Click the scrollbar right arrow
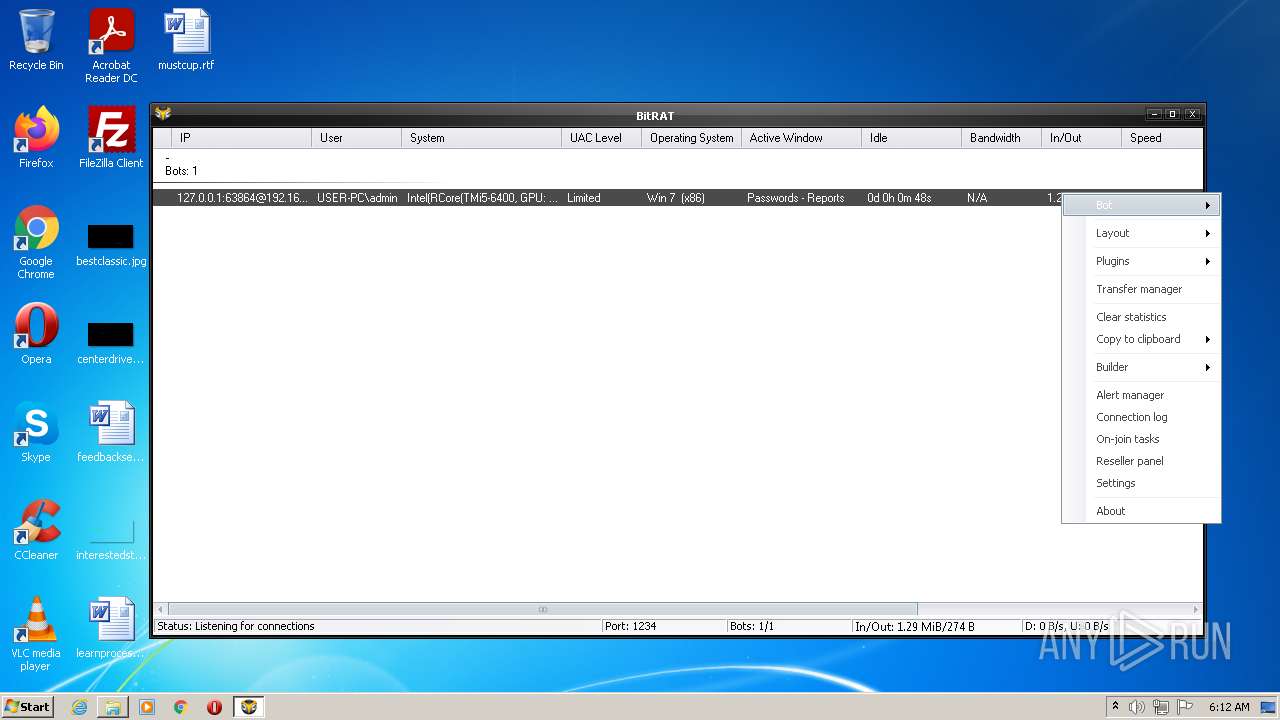 [1195, 609]
